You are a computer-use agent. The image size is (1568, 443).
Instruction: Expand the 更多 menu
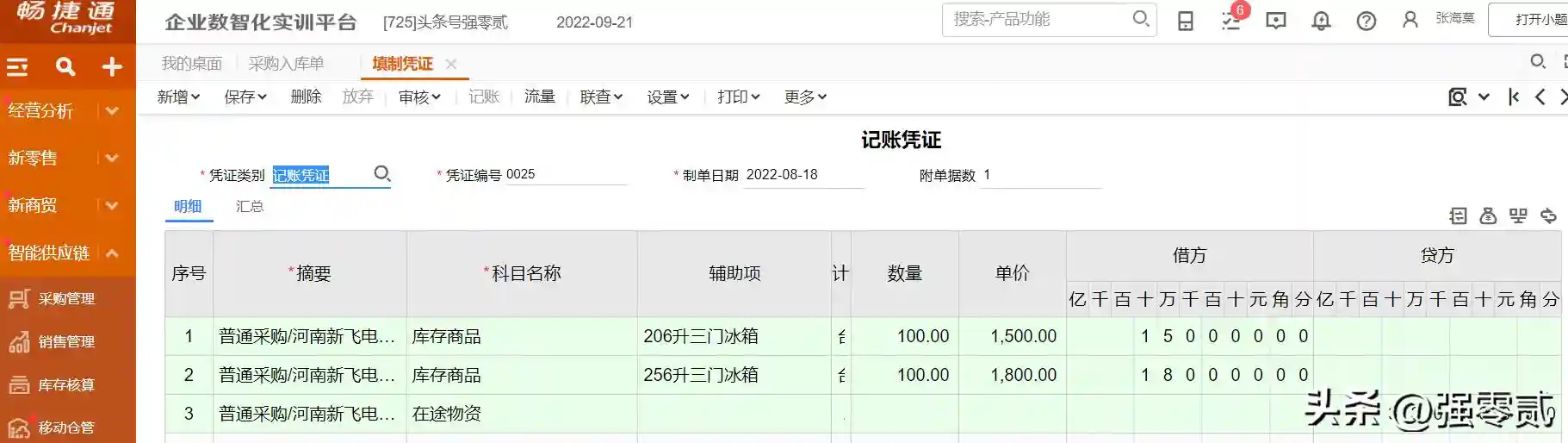[805, 97]
